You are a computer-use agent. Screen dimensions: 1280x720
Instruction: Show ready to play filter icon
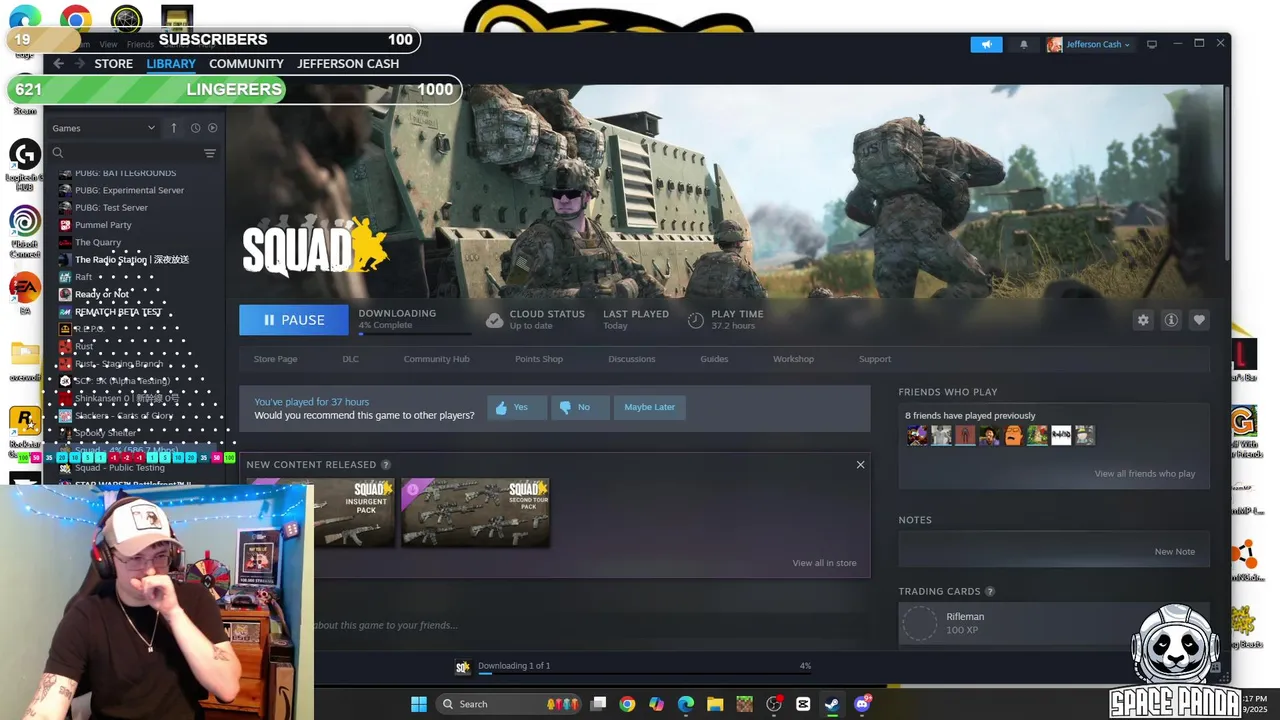pyautogui.click(x=212, y=128)
